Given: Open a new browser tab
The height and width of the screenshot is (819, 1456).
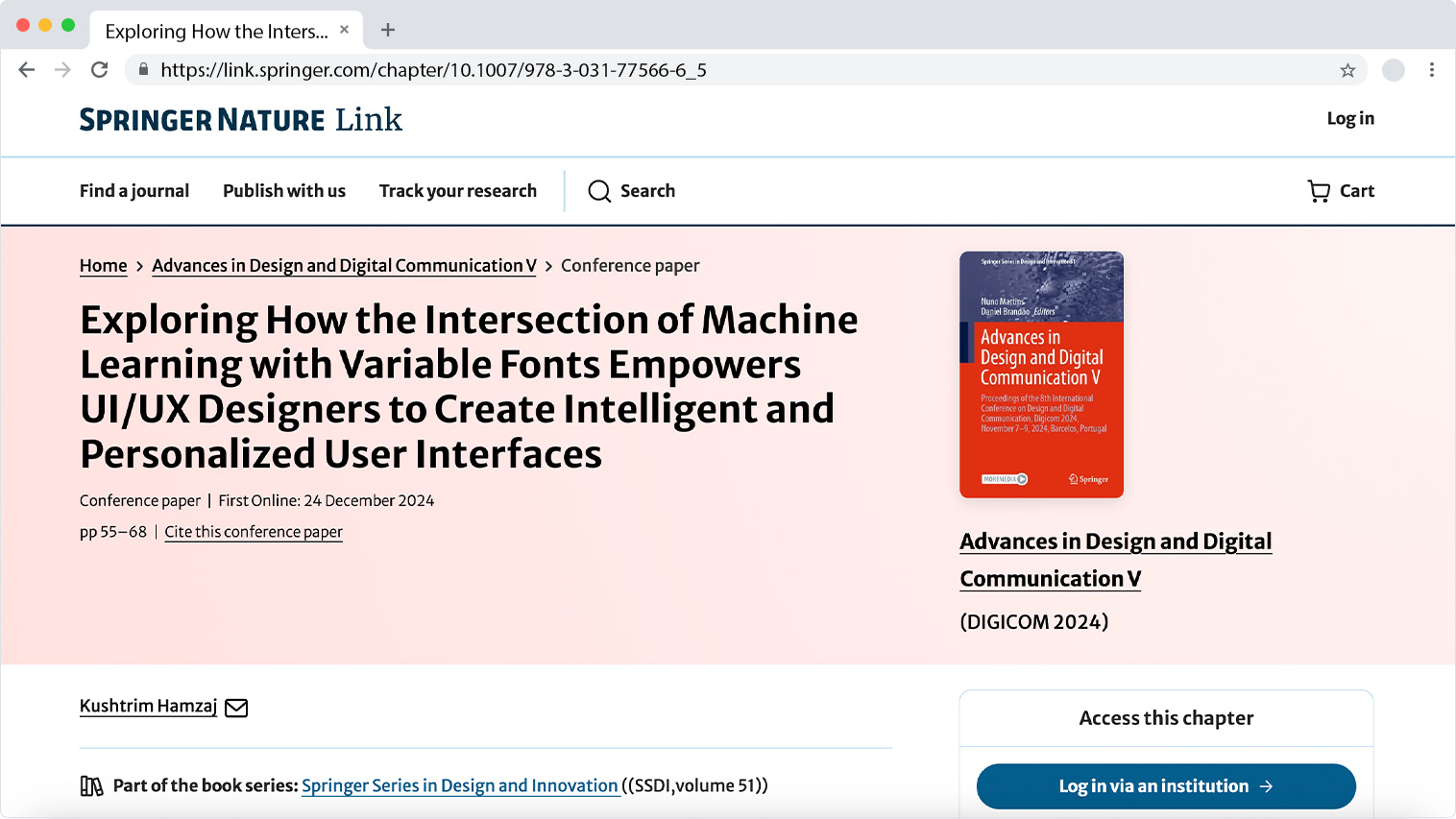Looking at the screenshot, I should click(388, 30).
